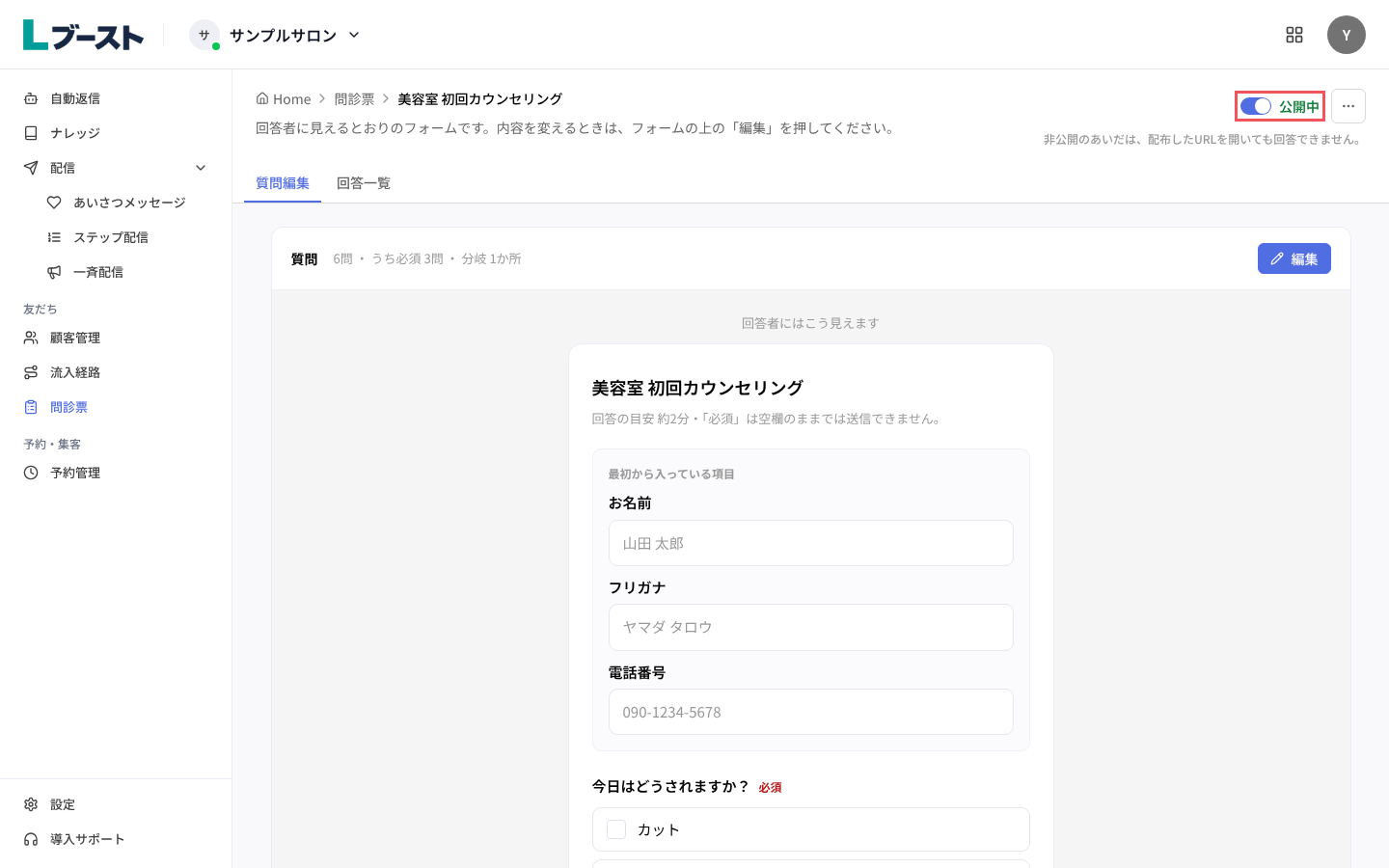Click the 自動返信 robot icon

(x=31, y=98)
